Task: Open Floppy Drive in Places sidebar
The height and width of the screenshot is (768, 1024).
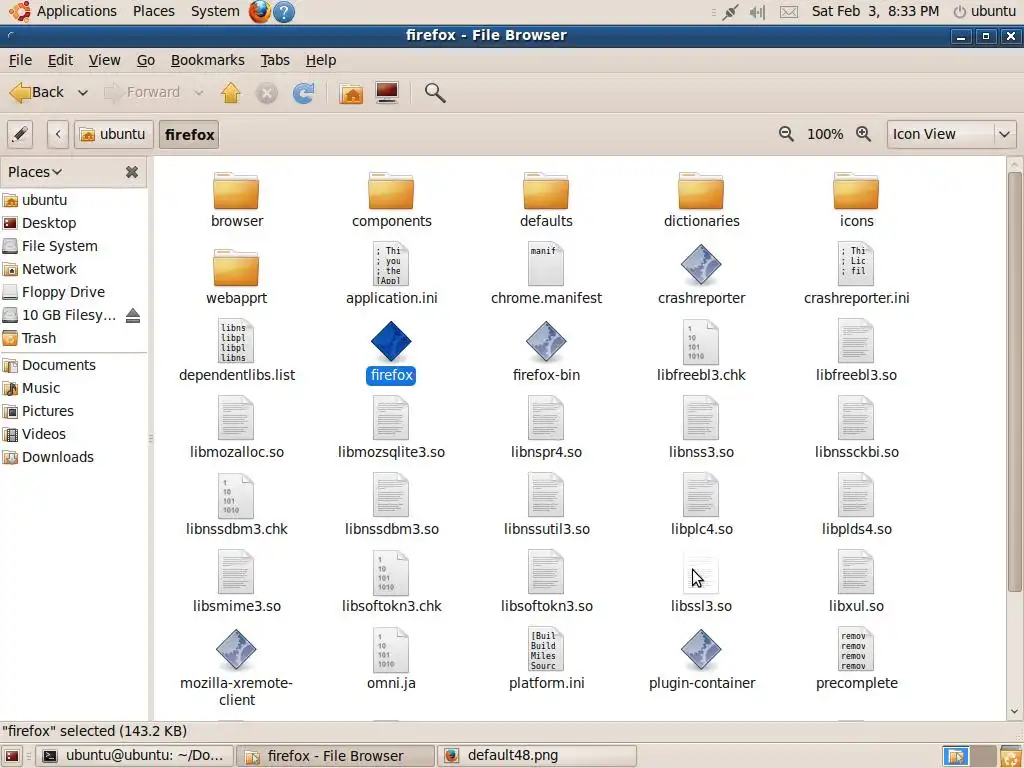Action: point(63,292)
